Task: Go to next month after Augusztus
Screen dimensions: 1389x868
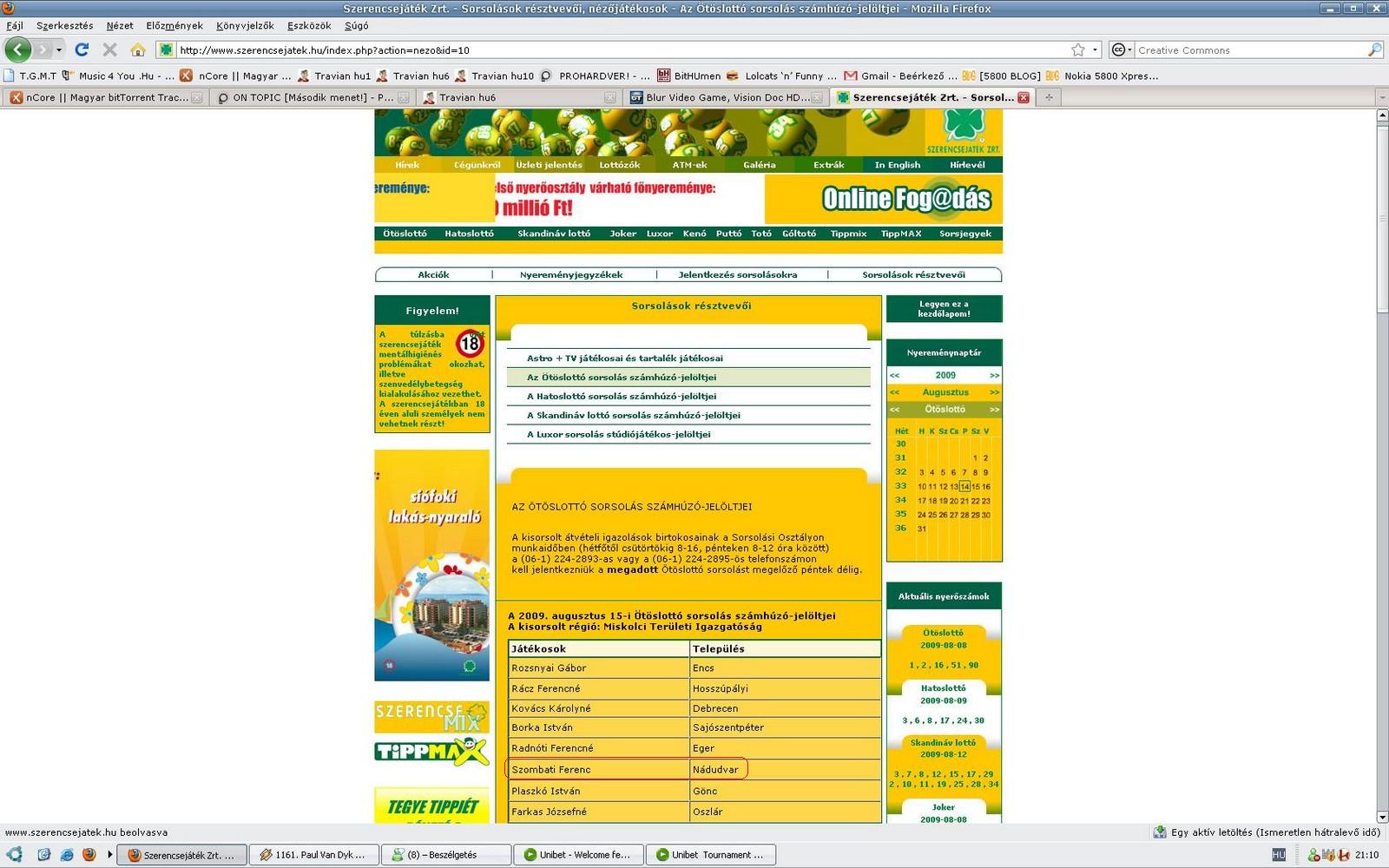Action: (x=994, y=392)
